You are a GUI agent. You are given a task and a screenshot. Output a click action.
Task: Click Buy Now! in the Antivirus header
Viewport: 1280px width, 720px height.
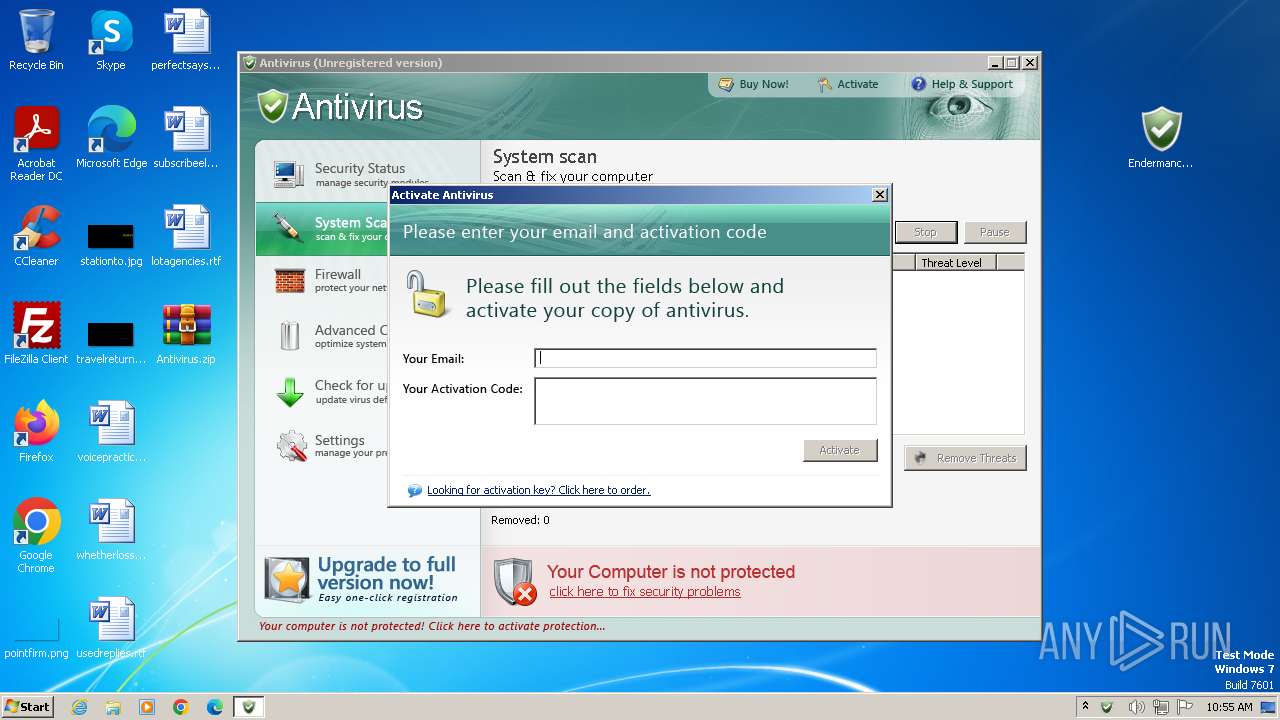click(x=754, y=84)
